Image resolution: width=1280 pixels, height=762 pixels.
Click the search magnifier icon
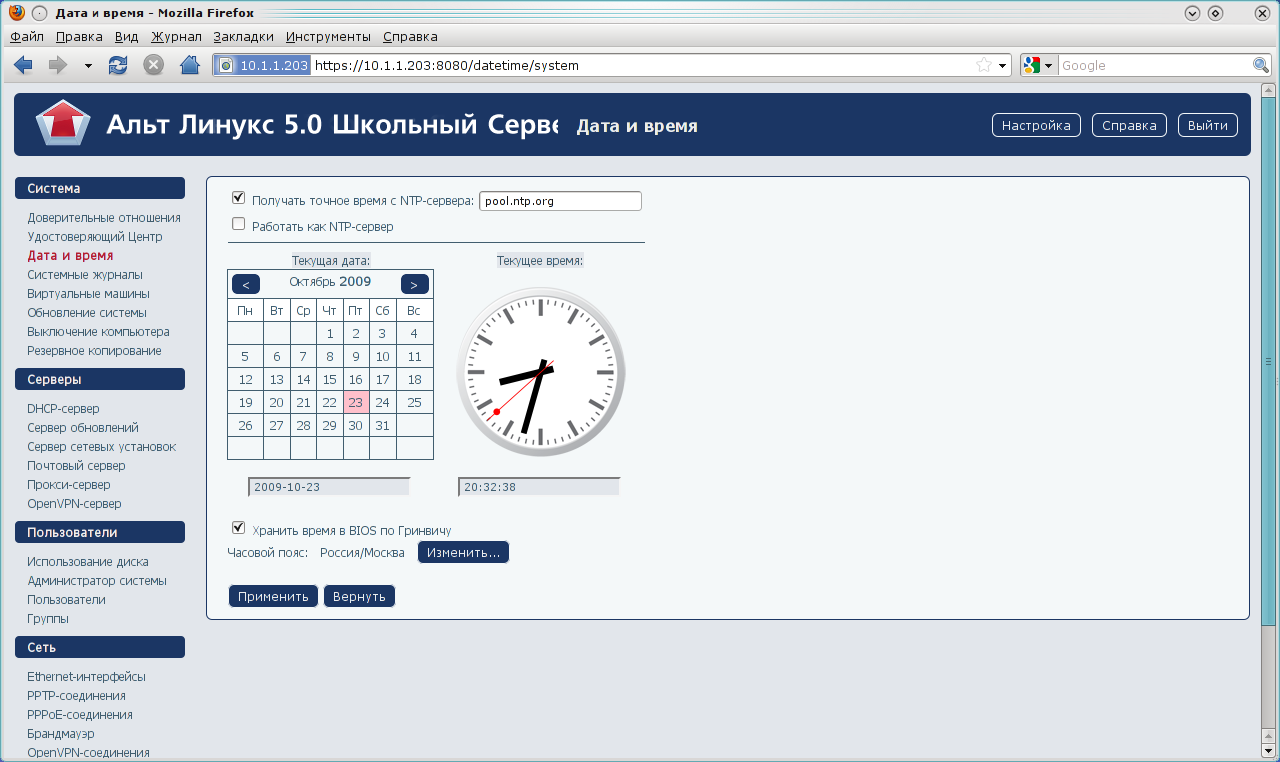[1260, 65]
